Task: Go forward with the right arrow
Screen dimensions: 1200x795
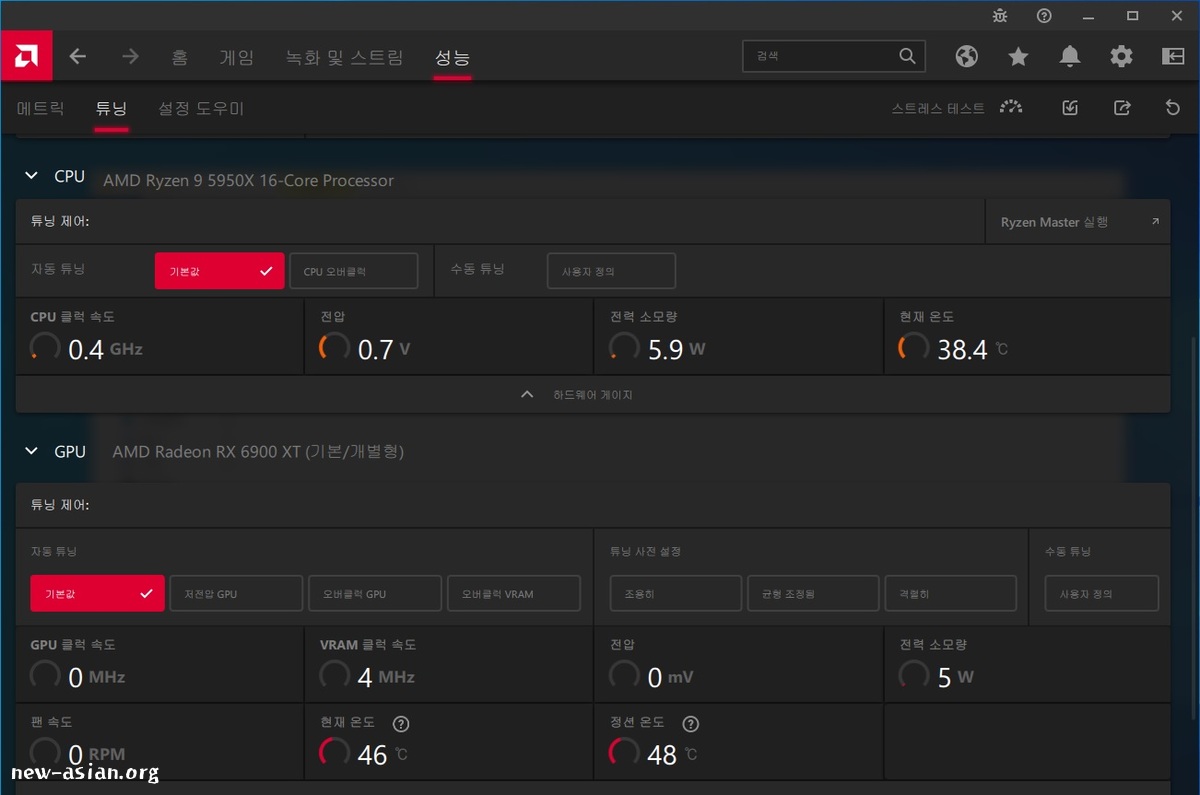Action: click(x=130, y=57)
